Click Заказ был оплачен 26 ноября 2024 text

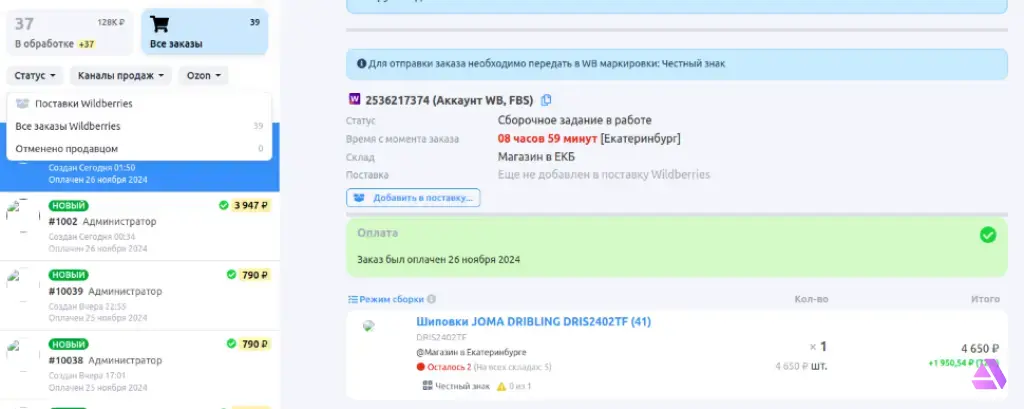438,259
